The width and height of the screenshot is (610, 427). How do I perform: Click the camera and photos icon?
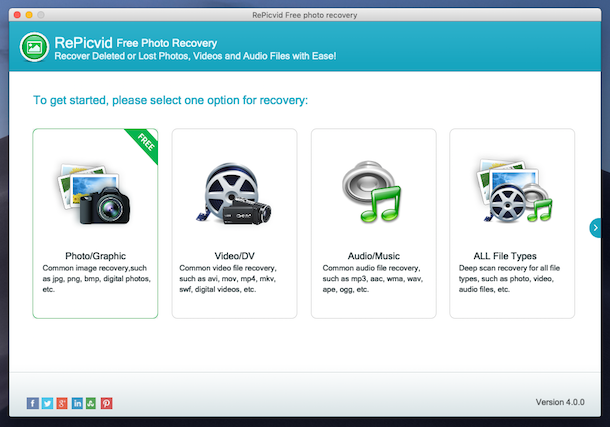click(x=94, y=194)
